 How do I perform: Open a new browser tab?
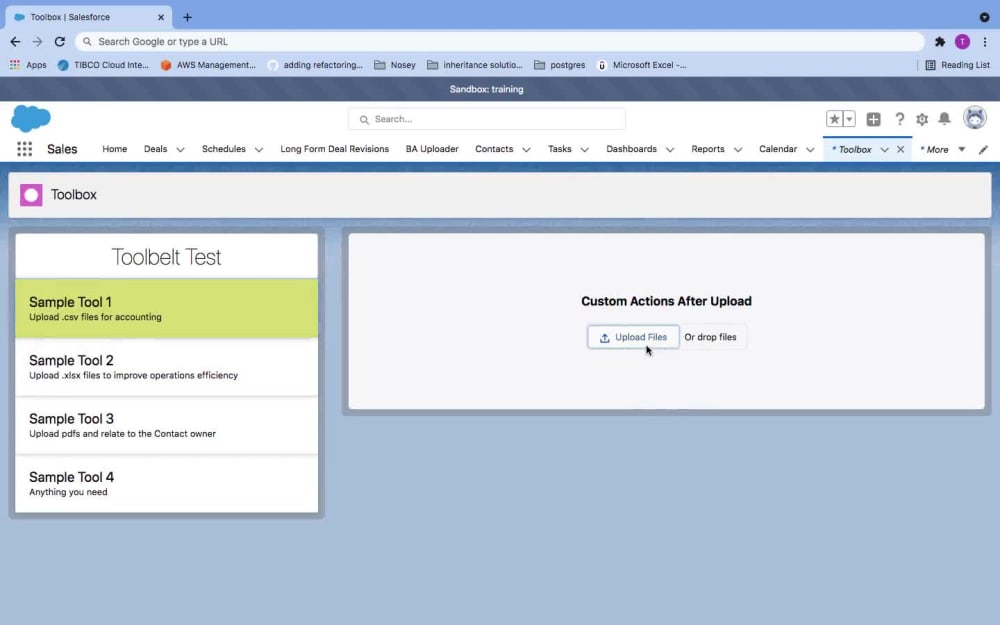(x=187, y=17)
